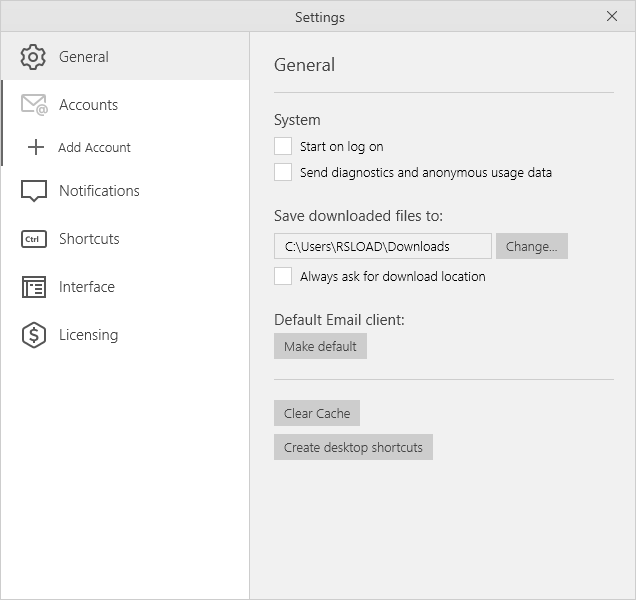Image resolution: width=636 pixels, height=600 pixels.
Task: Go to the Licensing section label
Action: pos(88,335)
